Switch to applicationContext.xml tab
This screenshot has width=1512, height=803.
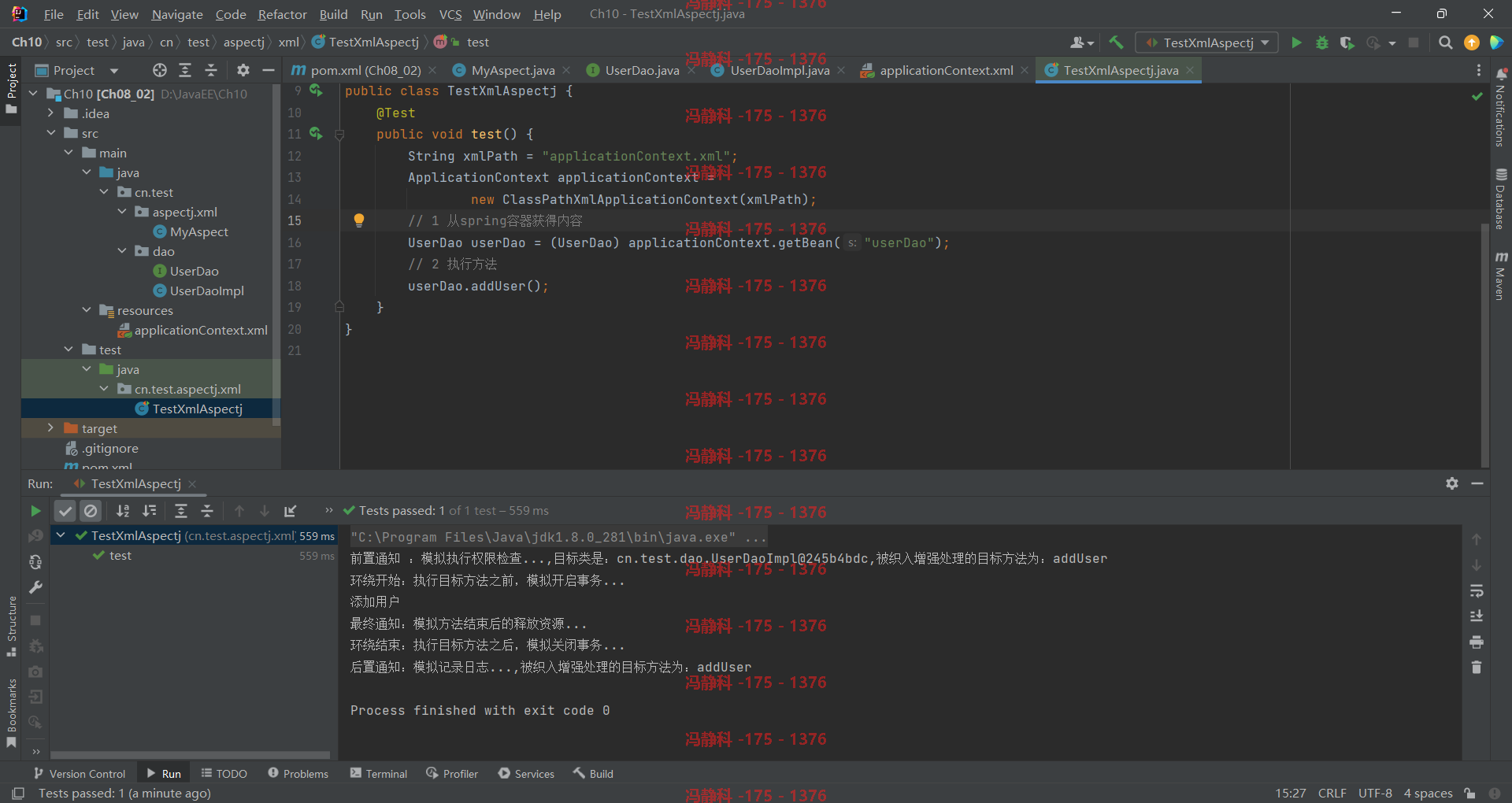(946, 70)
